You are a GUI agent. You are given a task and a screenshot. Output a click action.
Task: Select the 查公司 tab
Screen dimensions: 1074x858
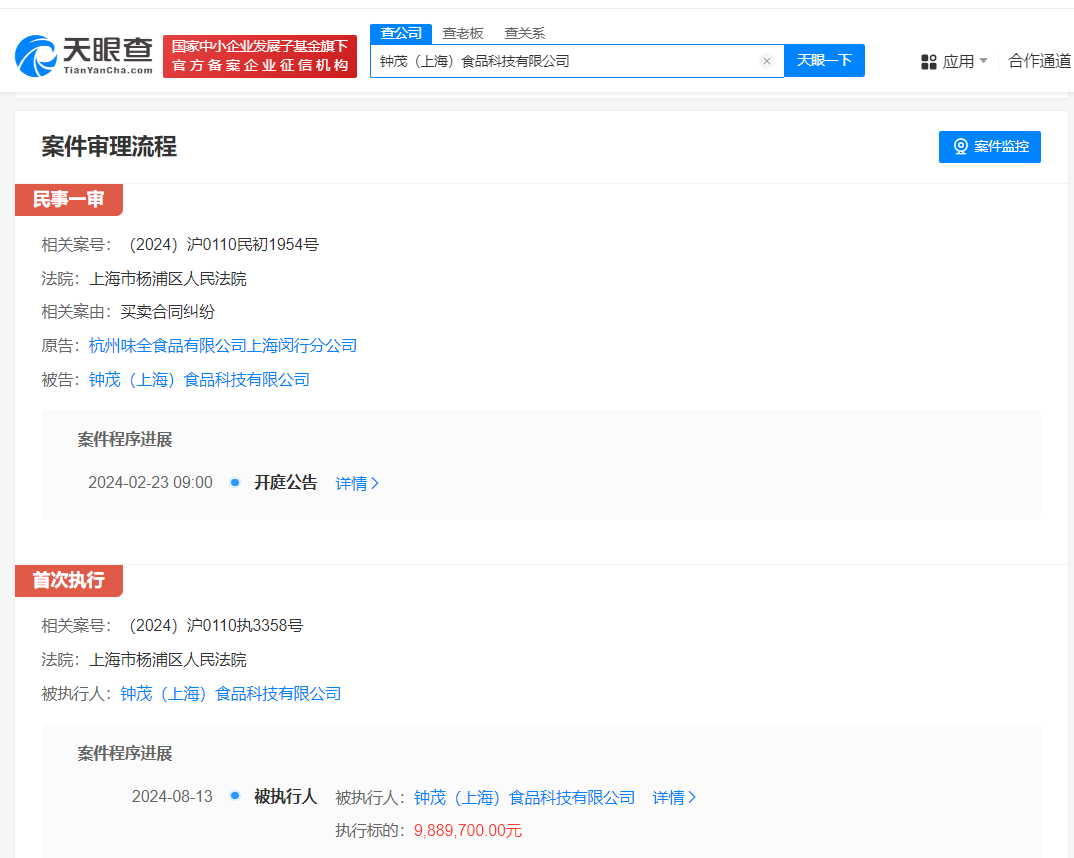pyautogui.click(x=400, y=33)
